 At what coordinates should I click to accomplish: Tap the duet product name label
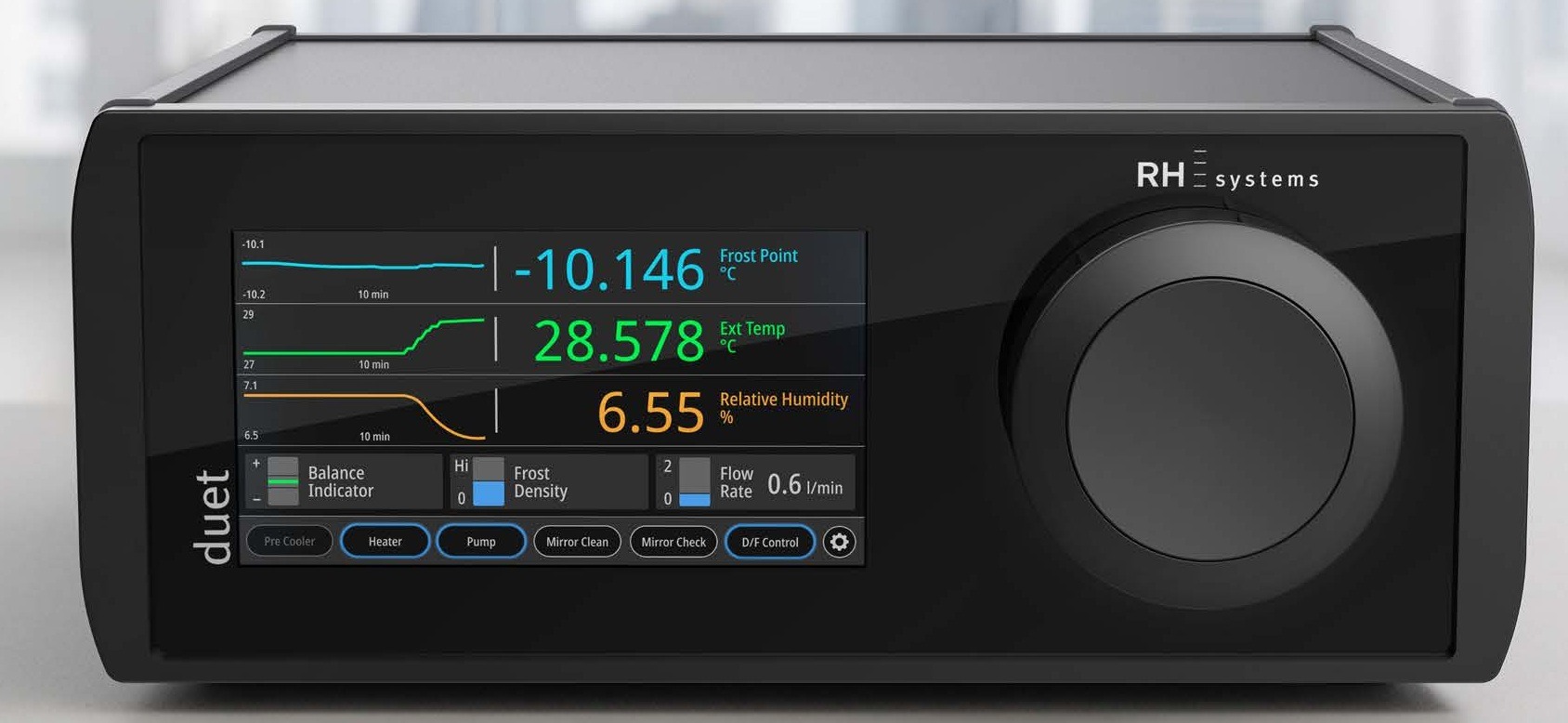click(213, 517)
